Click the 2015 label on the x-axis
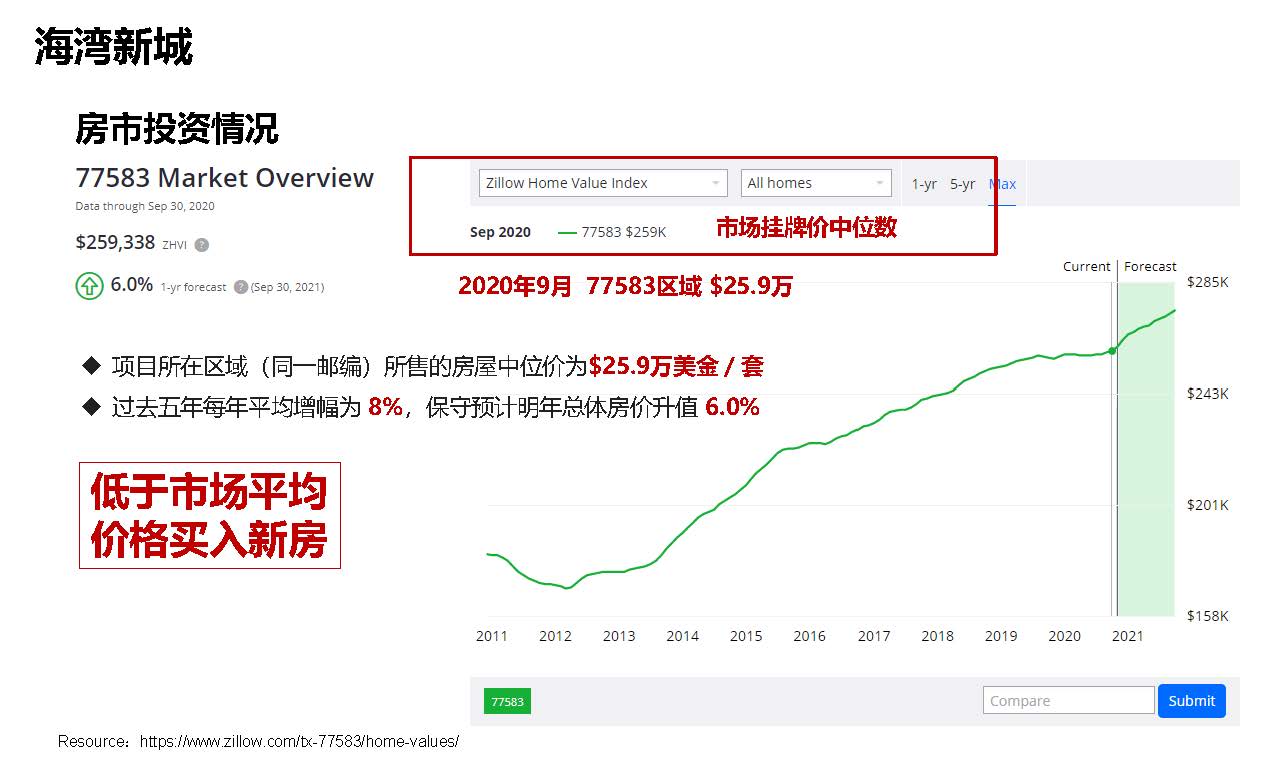The image size is (1286, 764). pos(746,636)
